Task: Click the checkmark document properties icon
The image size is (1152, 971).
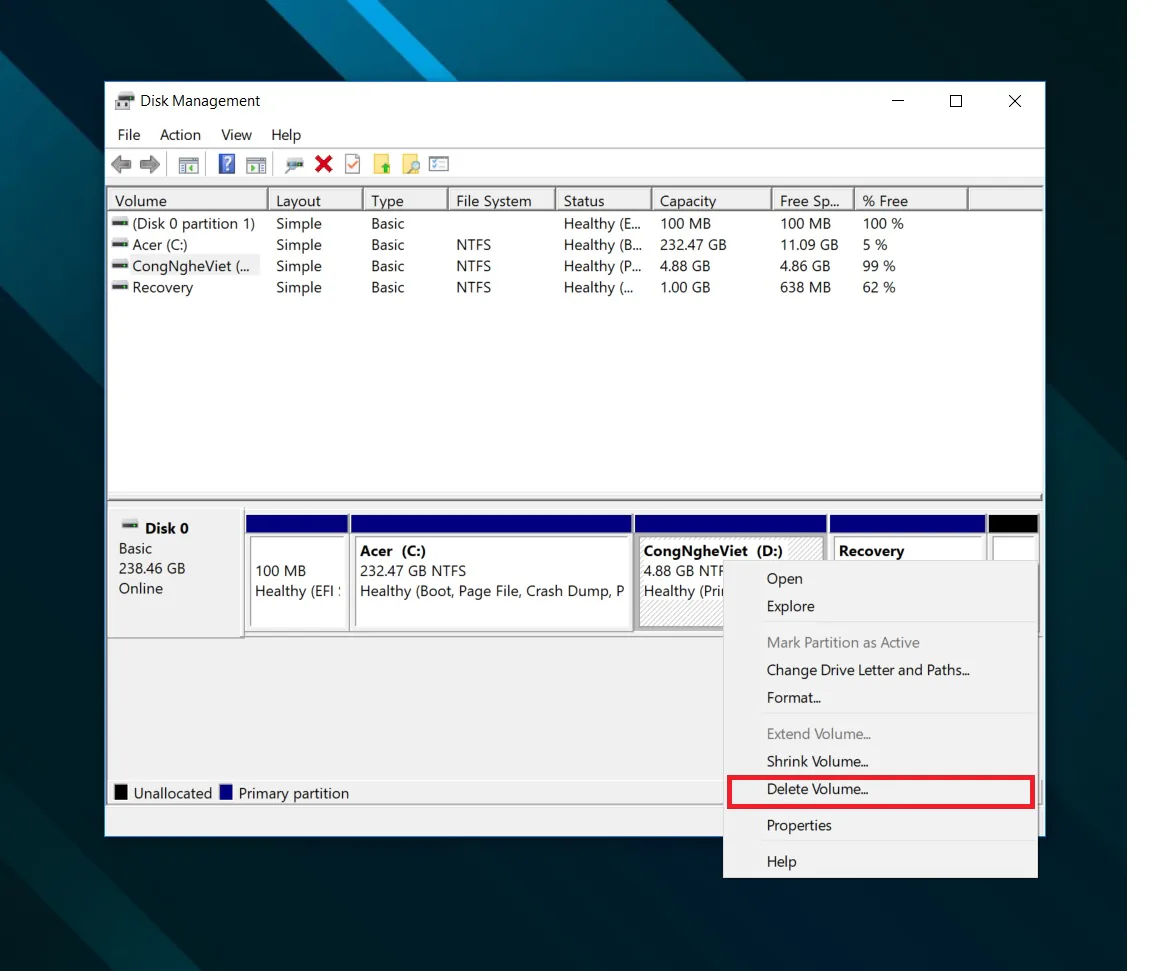Action: coord(353,164)
